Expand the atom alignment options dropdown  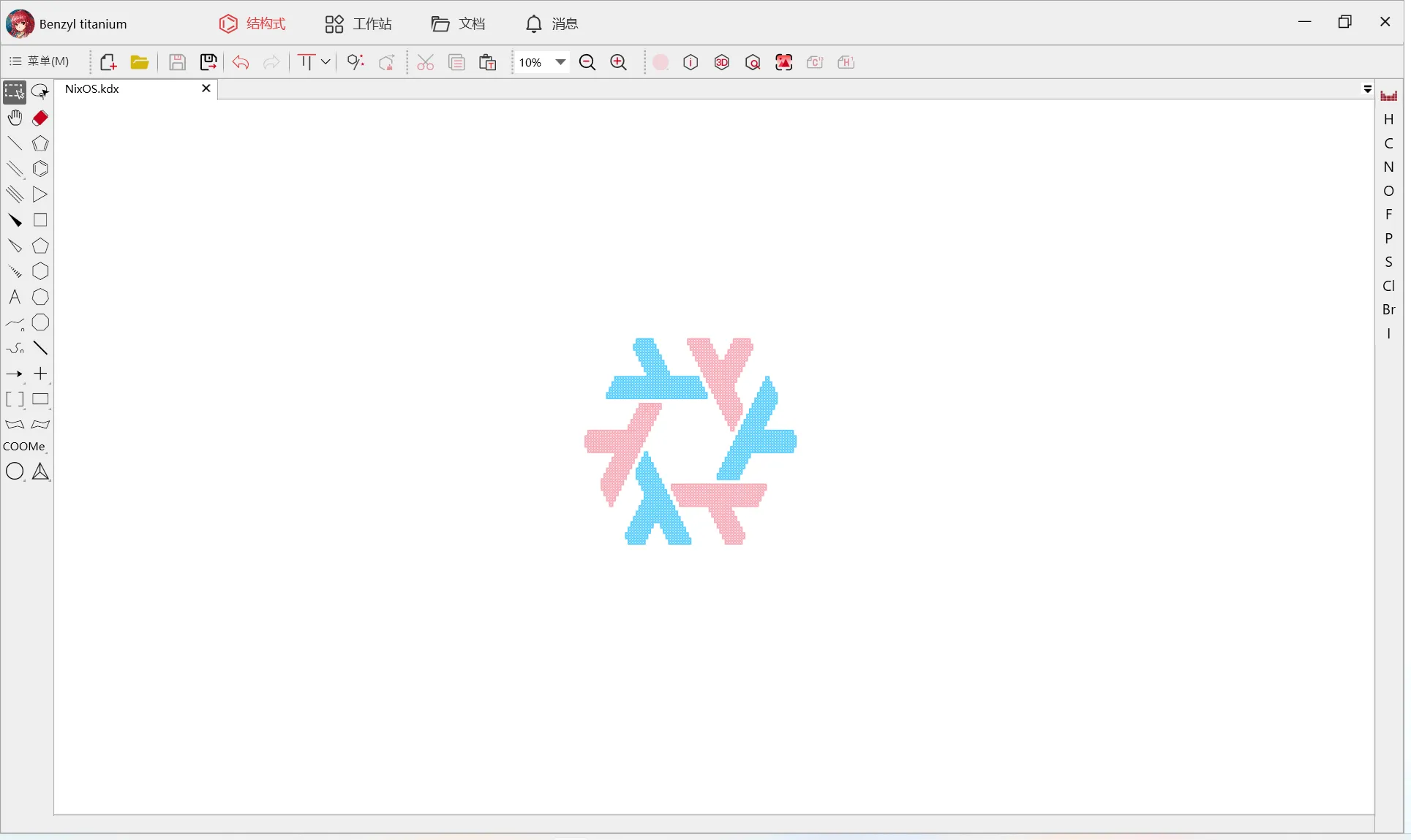(326, 62)
